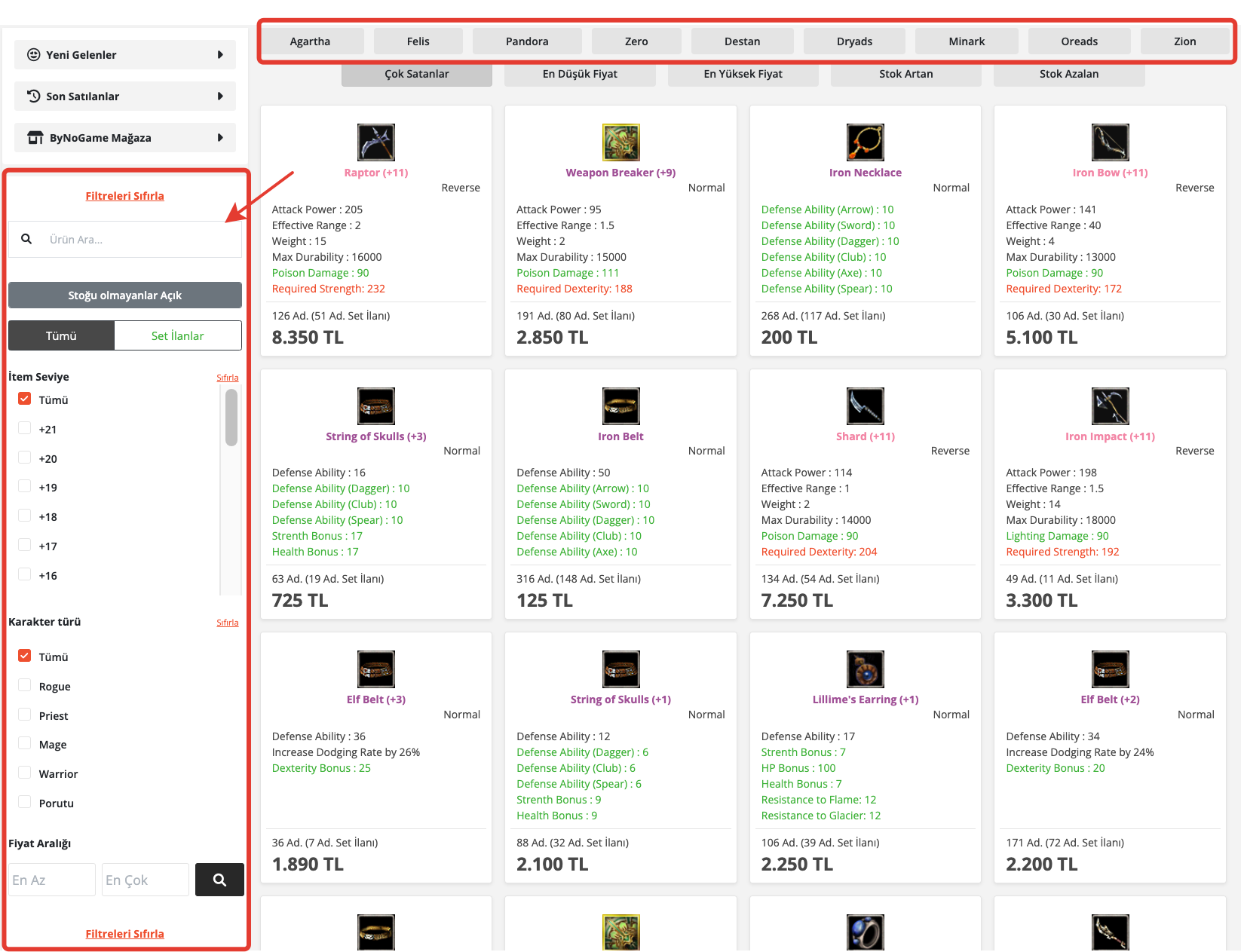This screenshot has width=1244, height=952.
Task: Tick the Warrior character type checkbox
Action: pos(25,773)
